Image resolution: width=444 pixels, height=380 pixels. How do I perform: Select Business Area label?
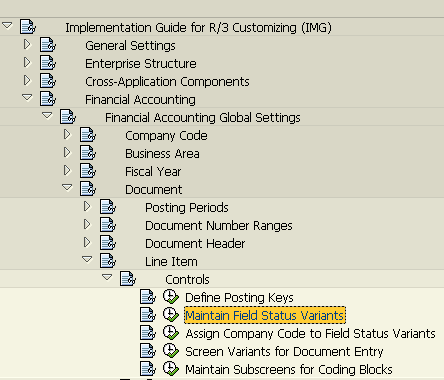tap(162, 154)
